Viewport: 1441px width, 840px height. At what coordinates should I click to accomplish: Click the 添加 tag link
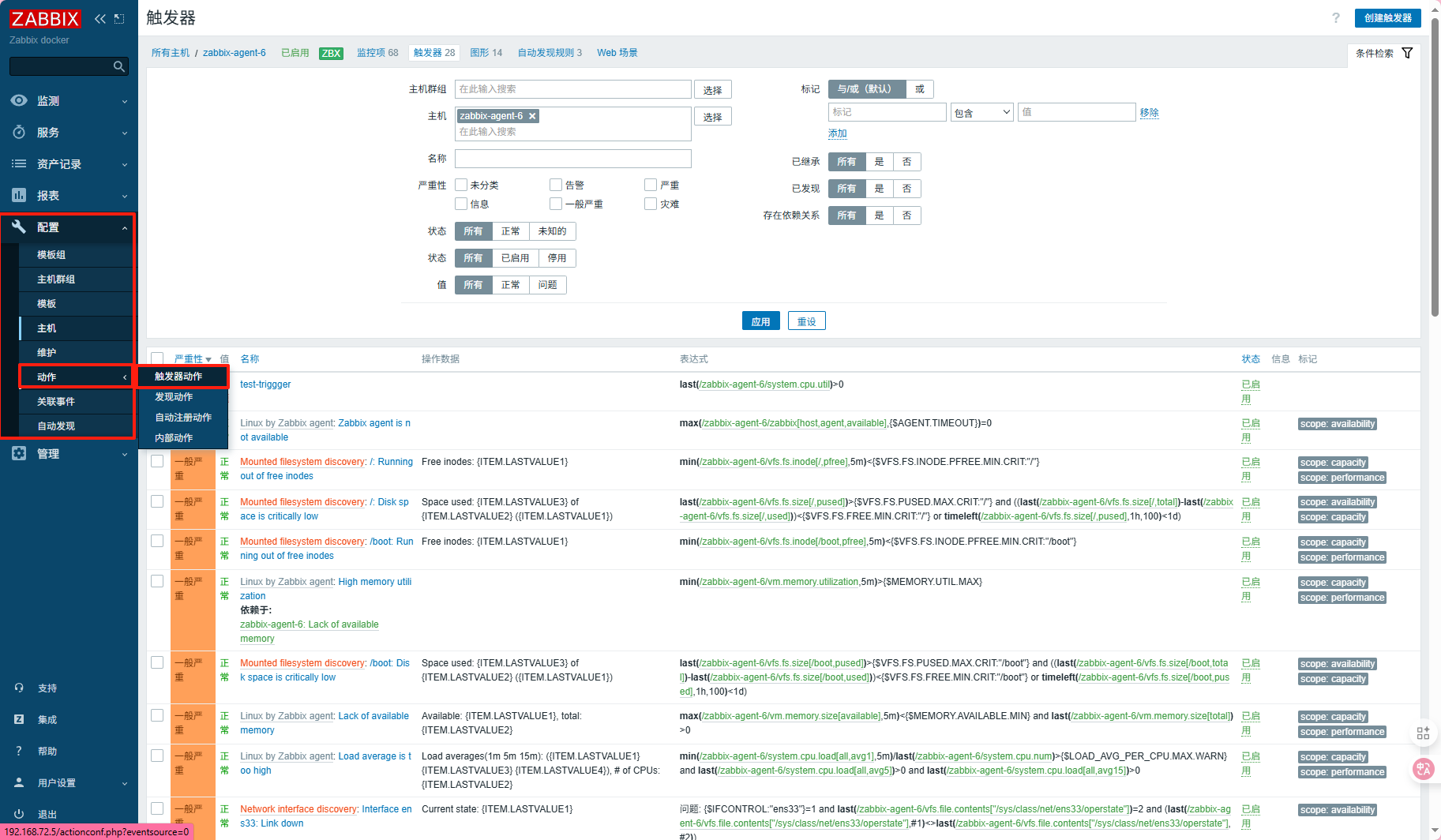click(837, 133)
